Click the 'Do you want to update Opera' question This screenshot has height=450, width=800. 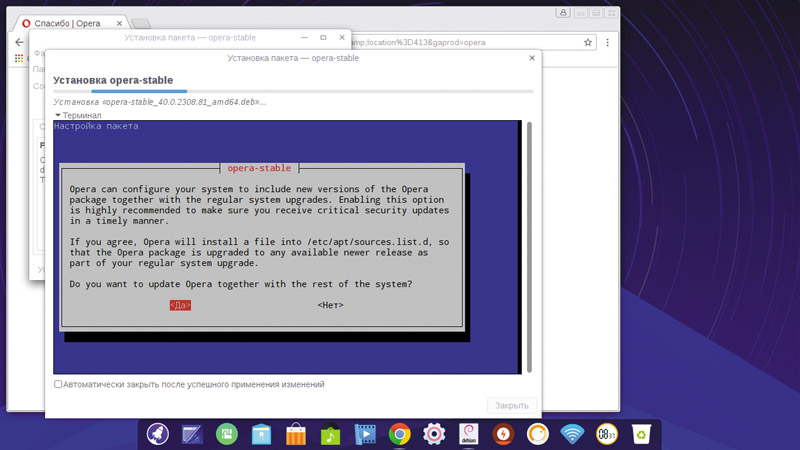pyautogui.click(x=241, y=284)
